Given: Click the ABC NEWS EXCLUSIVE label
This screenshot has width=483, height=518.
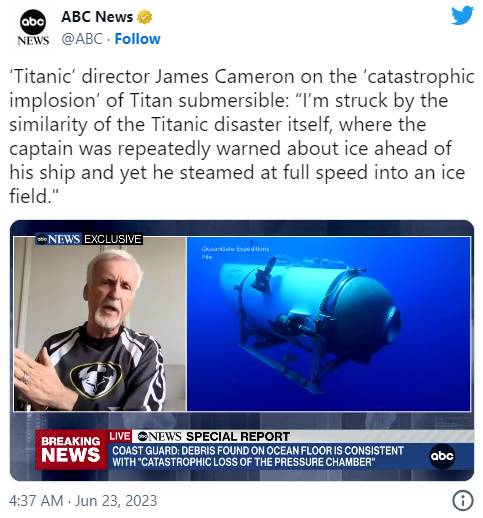Looking at the screenshot, I should click(x=89, y=239).
